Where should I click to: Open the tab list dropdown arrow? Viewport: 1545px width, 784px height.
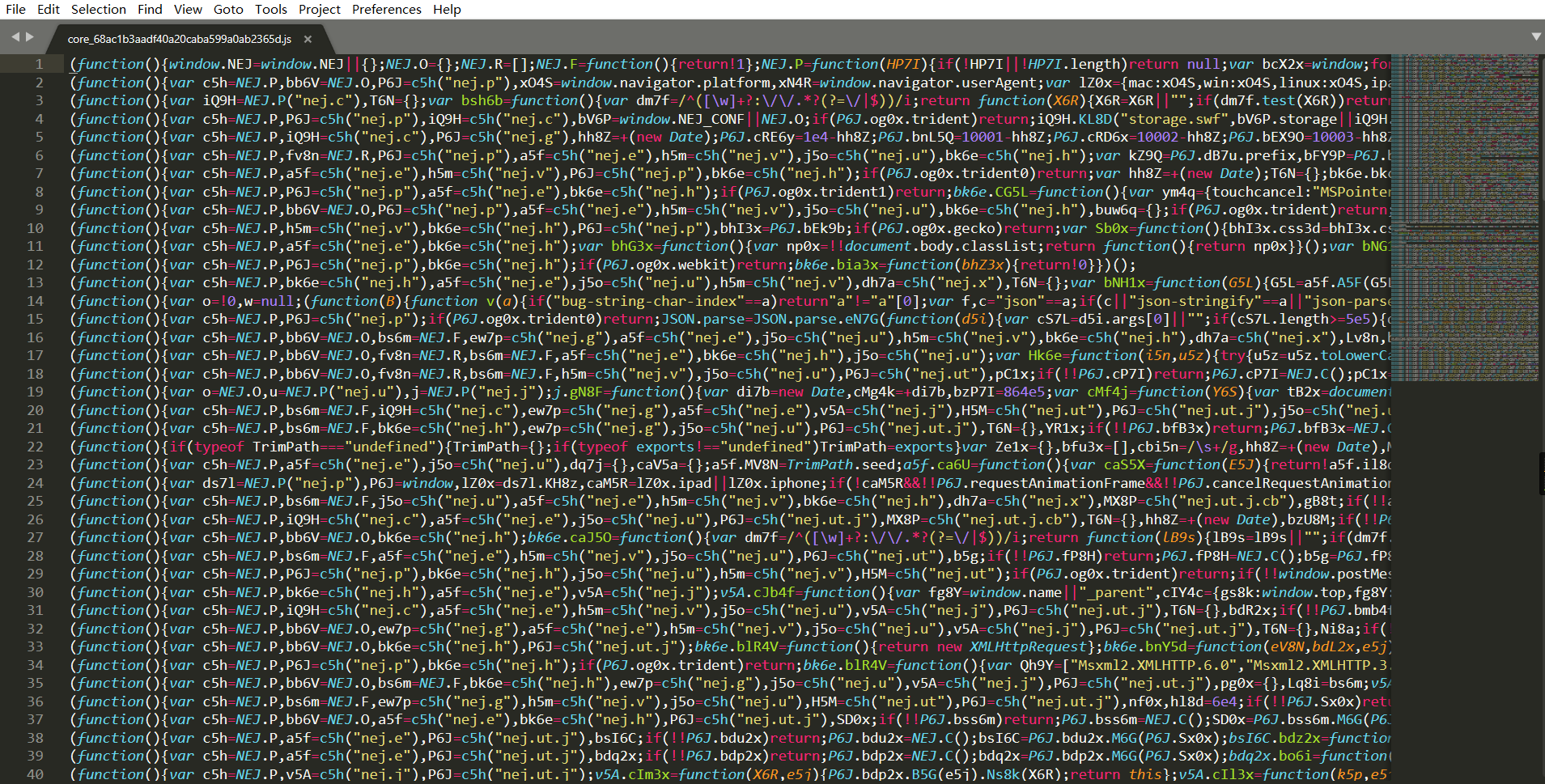pyautogui.click(x=1536, y=36)
